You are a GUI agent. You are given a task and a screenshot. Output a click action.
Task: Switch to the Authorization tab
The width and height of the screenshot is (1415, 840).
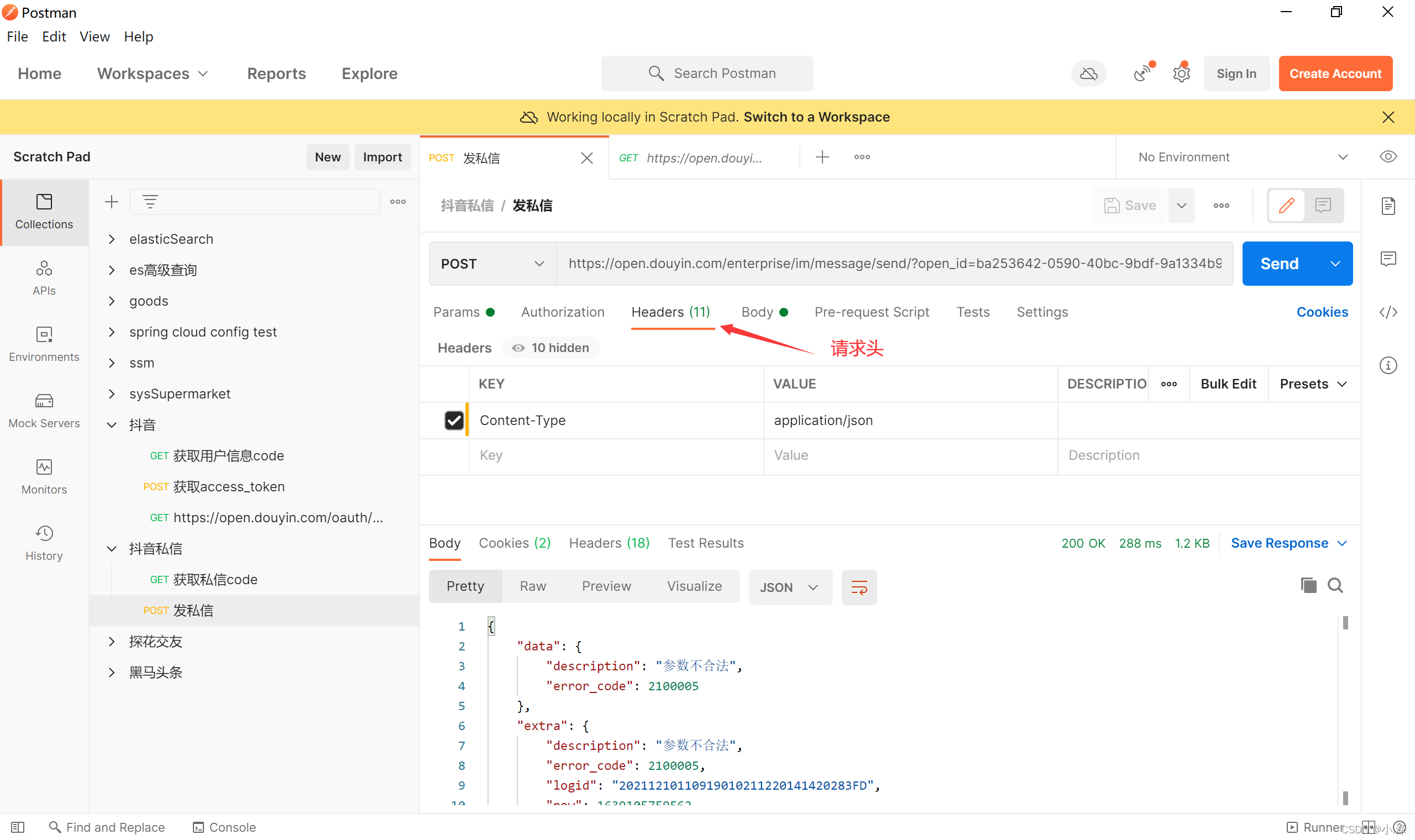point(563,312)
